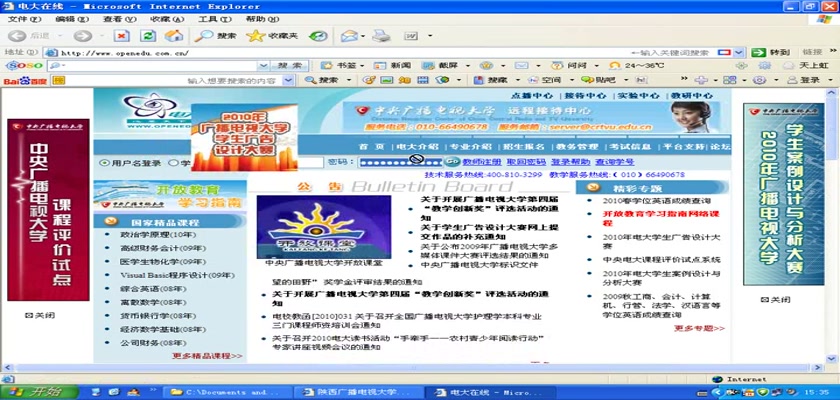Select 用户名登录 radio button

[103, 163]
